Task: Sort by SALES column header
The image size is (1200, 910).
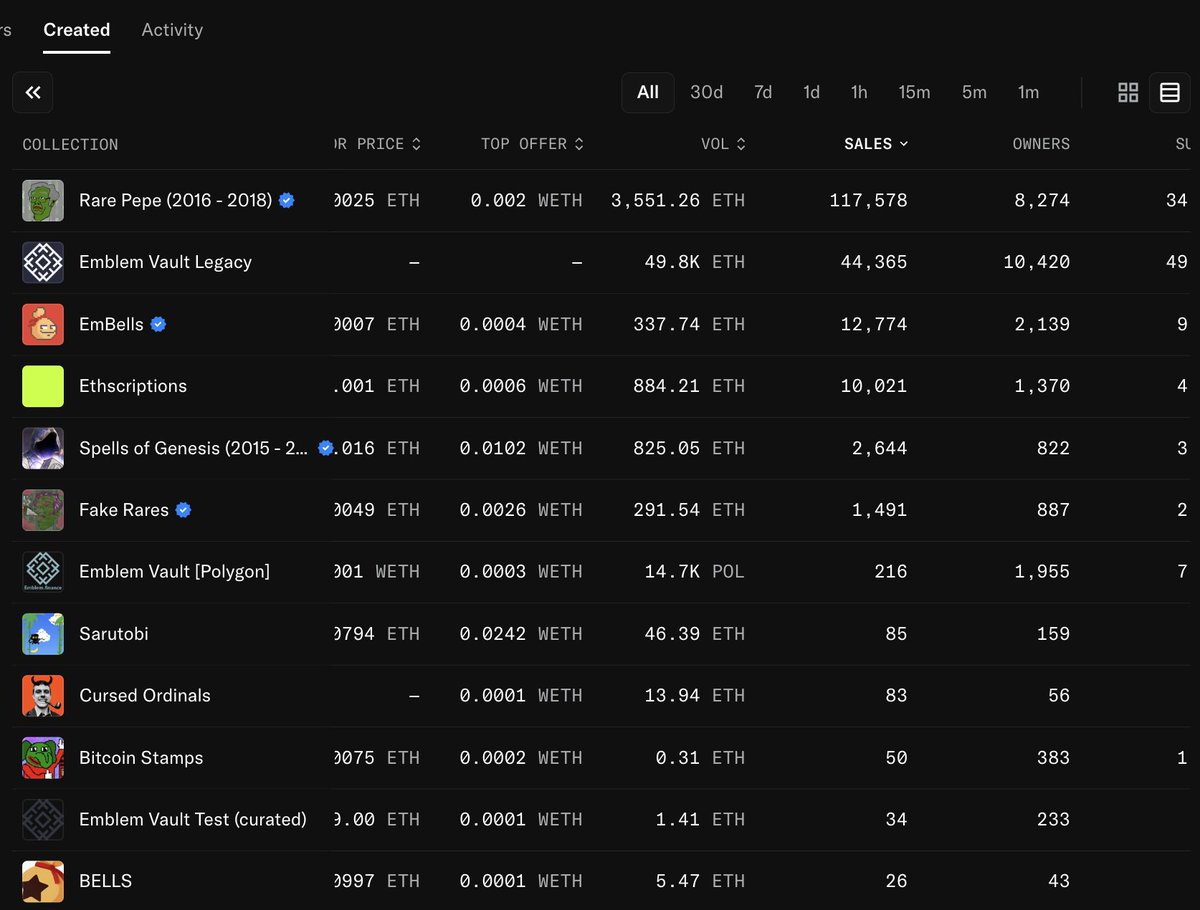Action: (876, 144)
